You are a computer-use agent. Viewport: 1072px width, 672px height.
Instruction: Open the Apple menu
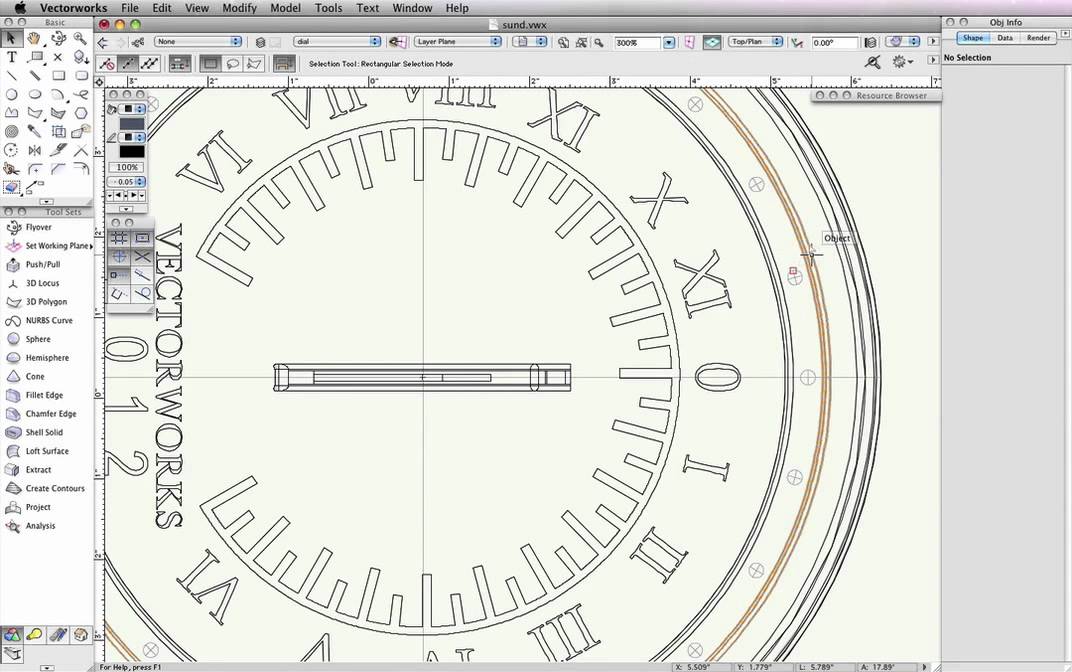point(20,8)
